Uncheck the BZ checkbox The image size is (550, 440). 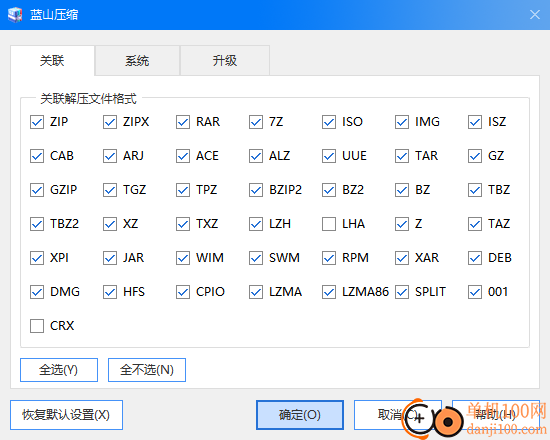(x=402, y=190)
